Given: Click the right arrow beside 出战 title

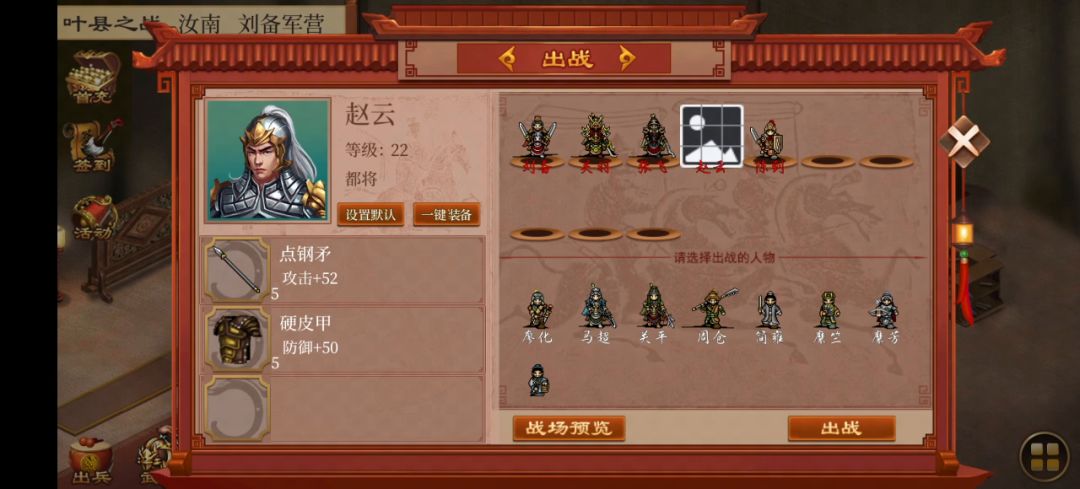Looking at the screenshot, I should pos(626,59).
